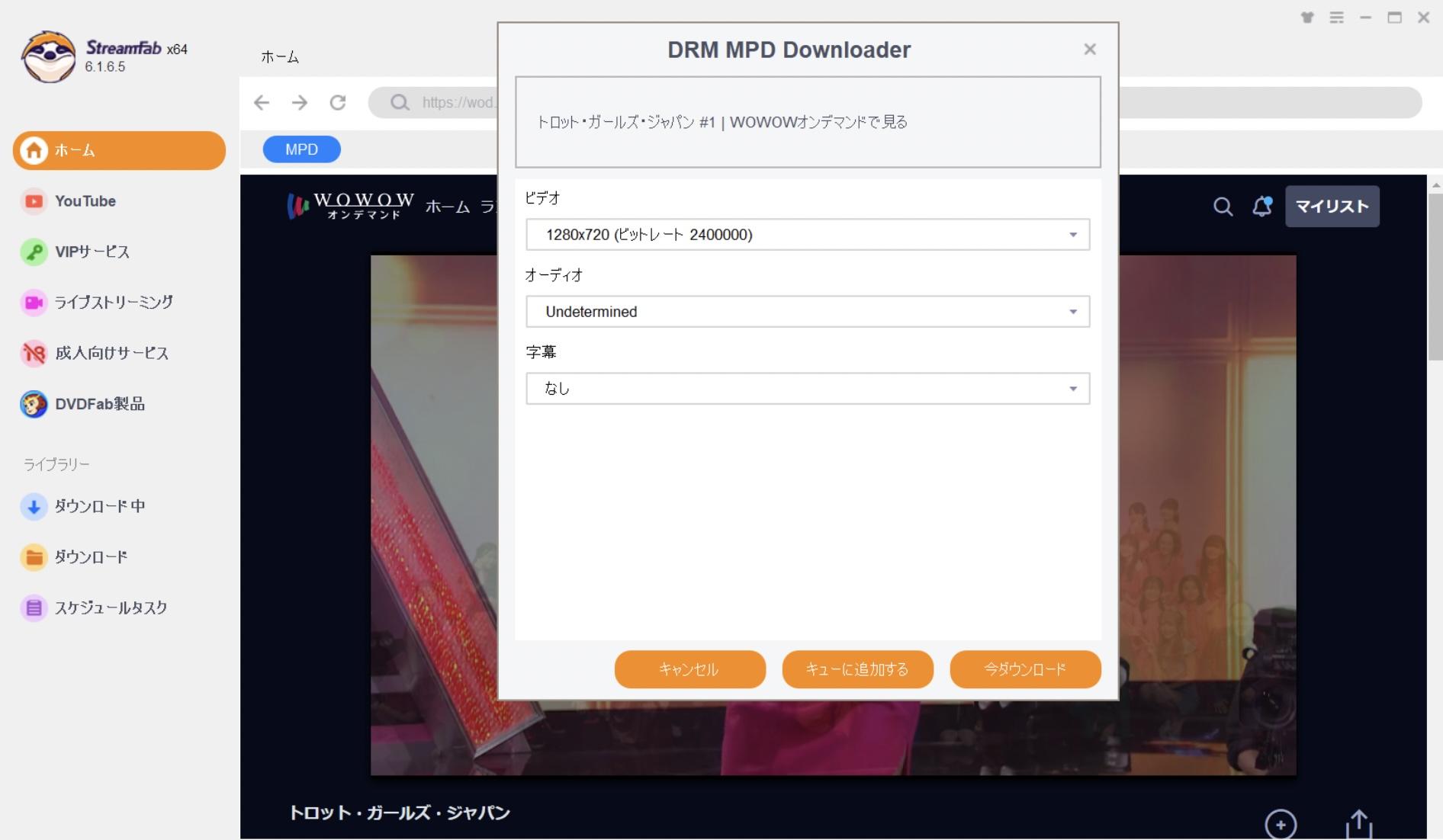The height and width of the screenshot is (840, 1443).
Task: Open WOWOW notifications bell
Action: point(1262,206)
